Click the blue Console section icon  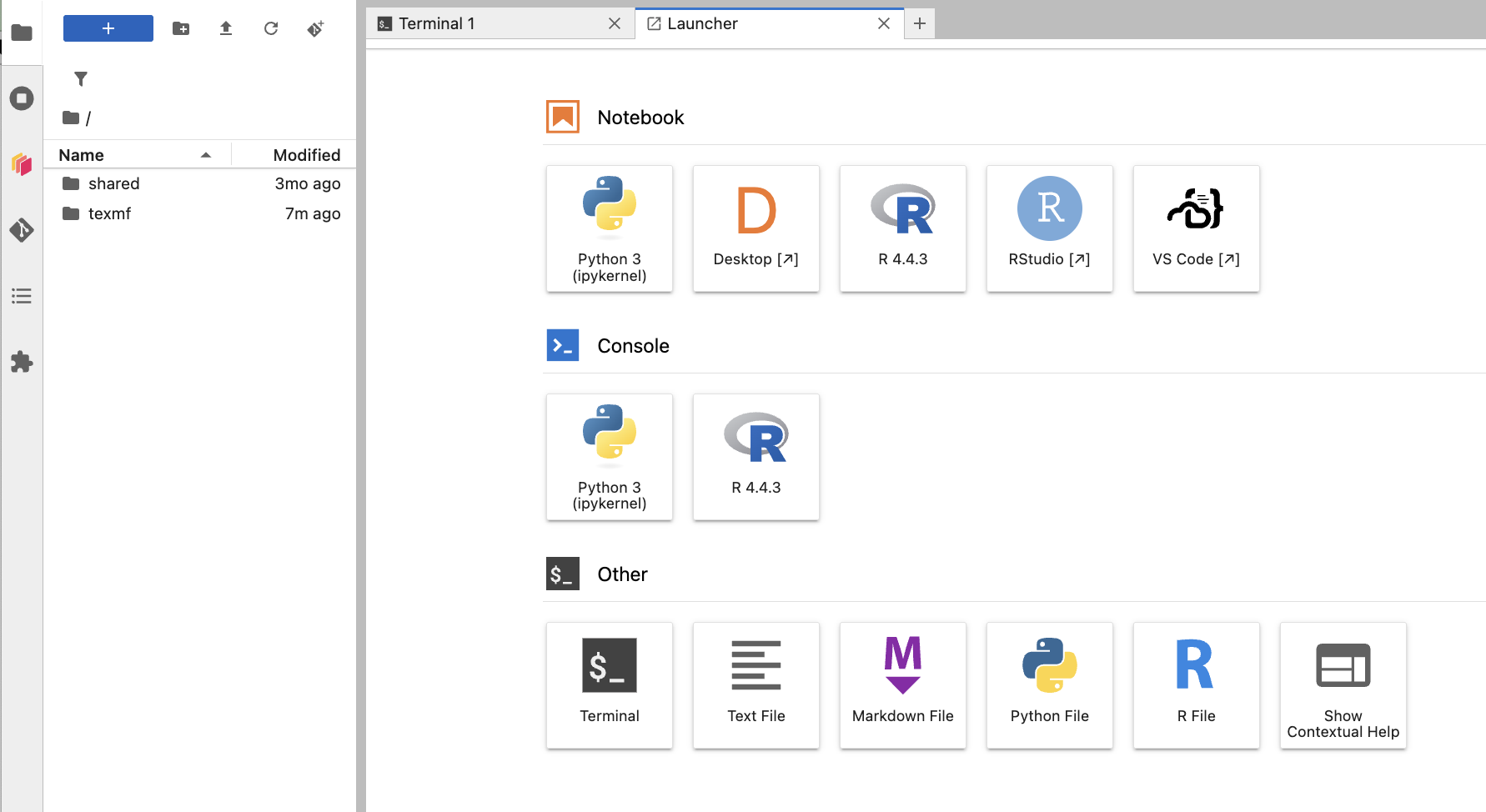point(563,345)
